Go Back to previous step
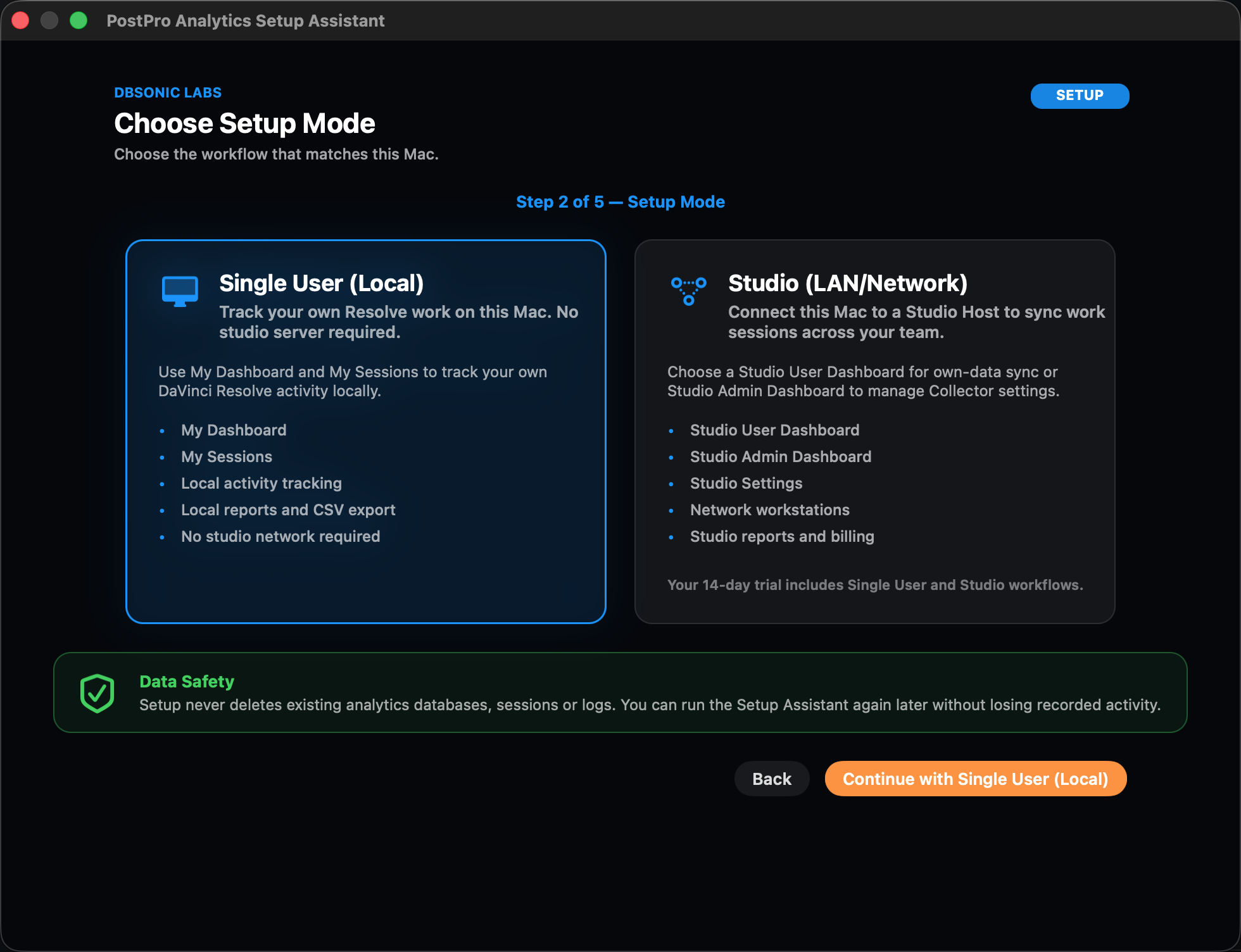Image resolution: width=1241 pixels, height=952 pixels. (x=772, y=779)
